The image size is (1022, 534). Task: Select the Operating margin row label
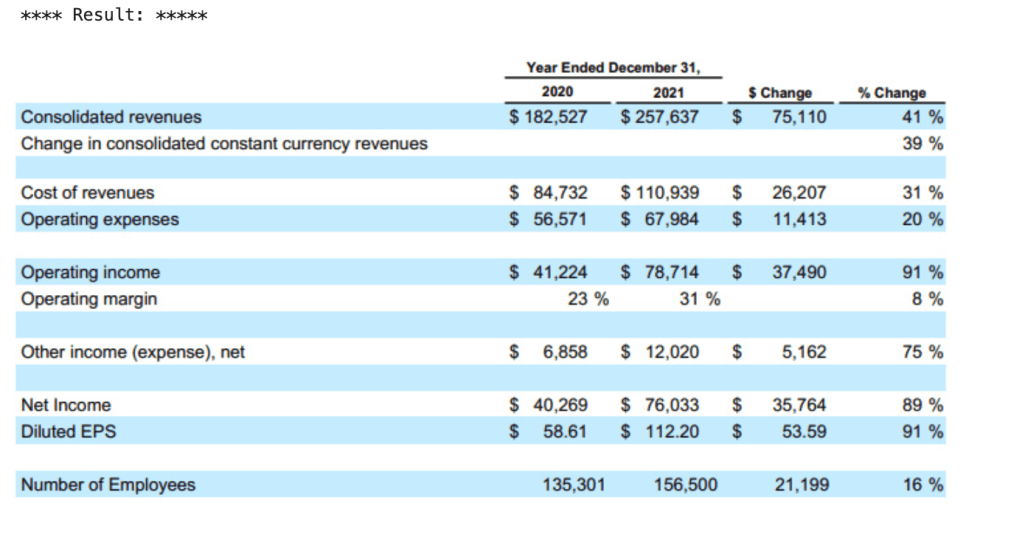tap(89, 298)
